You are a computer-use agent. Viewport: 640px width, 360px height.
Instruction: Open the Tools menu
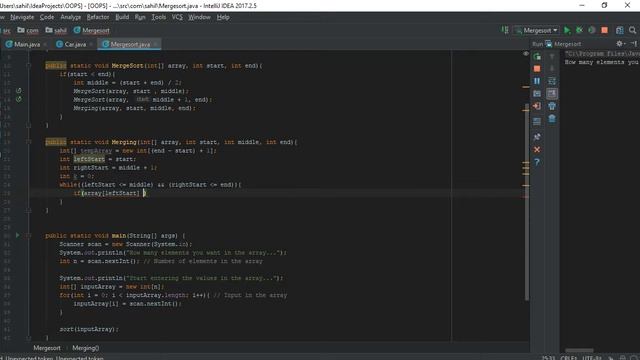[x=159, y=17]
